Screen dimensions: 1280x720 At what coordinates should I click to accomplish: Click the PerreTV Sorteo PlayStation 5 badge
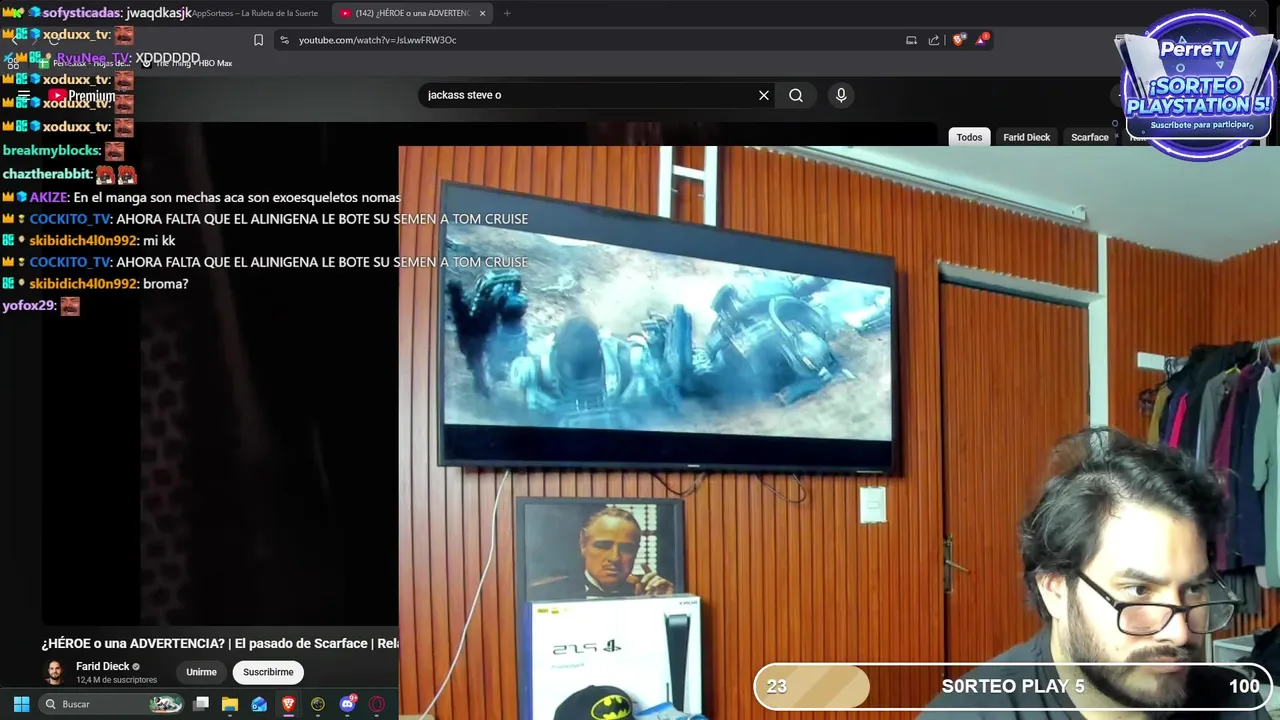[x=1198, y=85]
